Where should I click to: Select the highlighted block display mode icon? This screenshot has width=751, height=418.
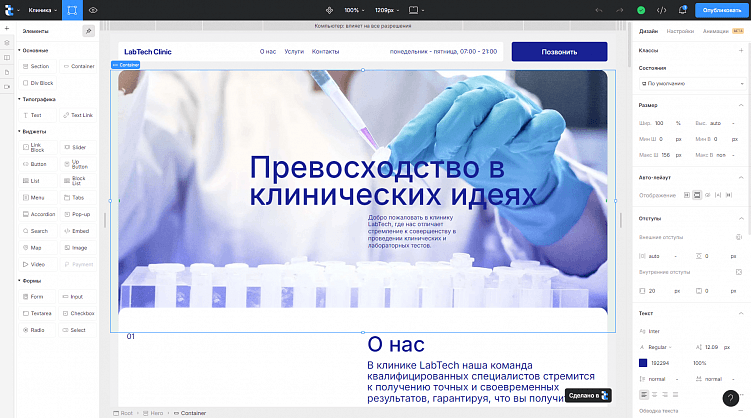(x=697, y=195)
